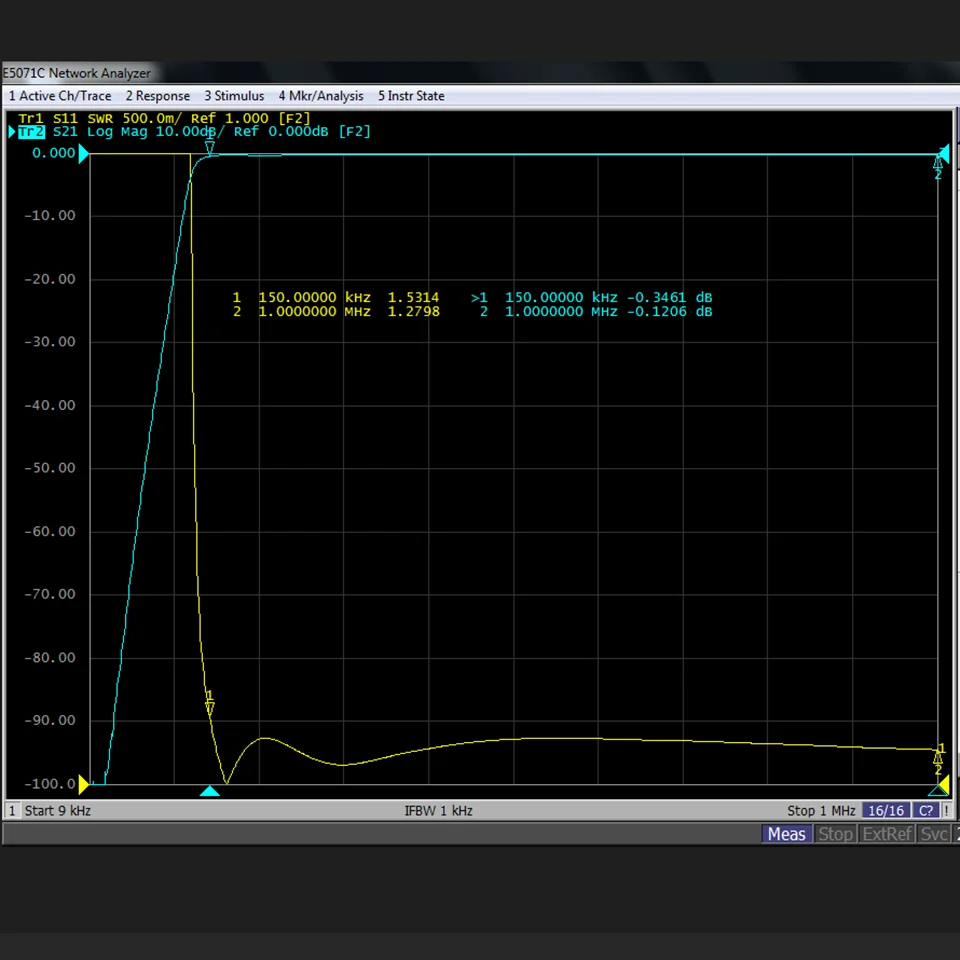
Task: Click the -10.00 axis label
Action: (50, 216)
